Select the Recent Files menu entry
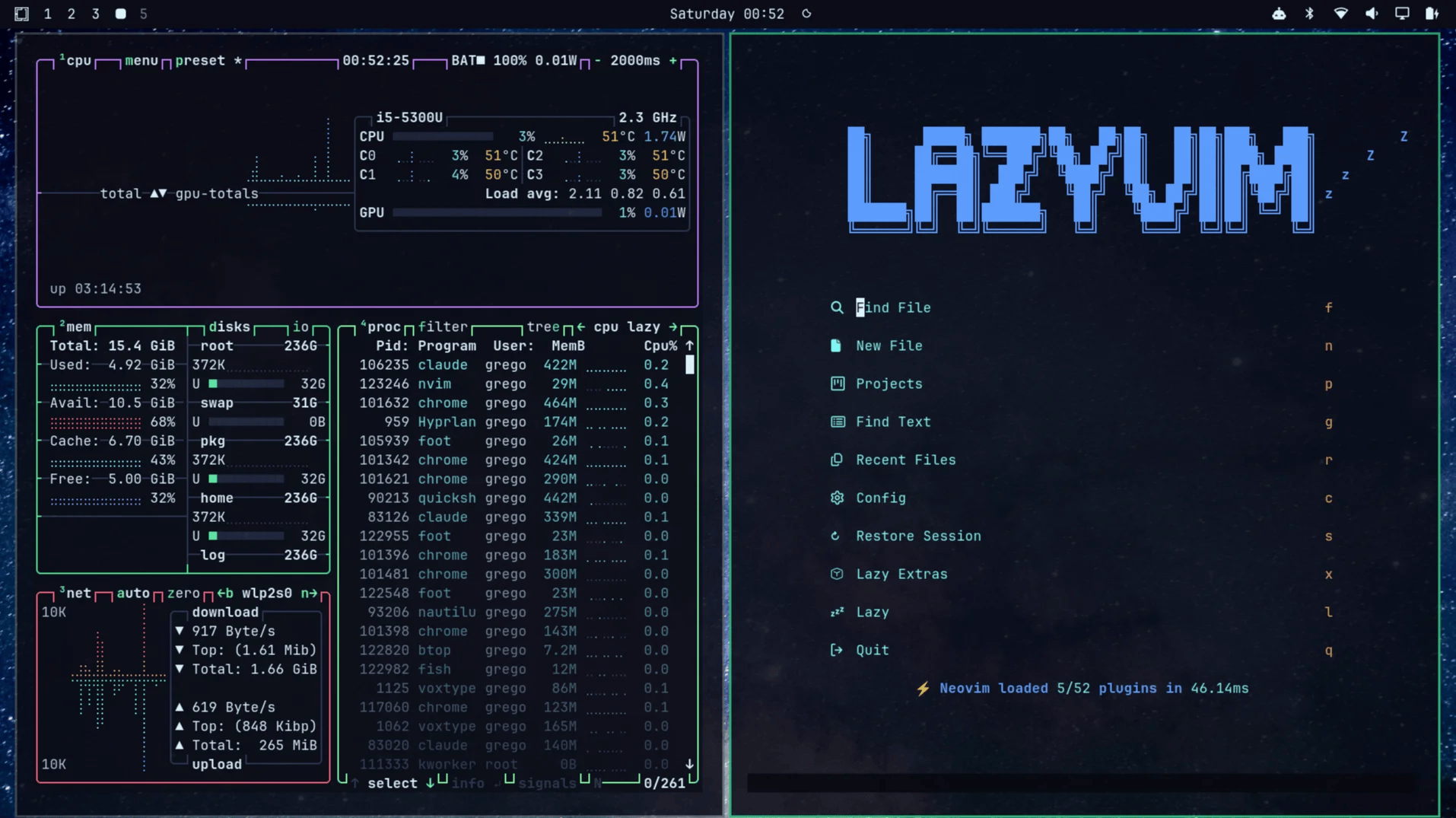The width and height of the screenshot is (1456, 818). coord(1080,460)
